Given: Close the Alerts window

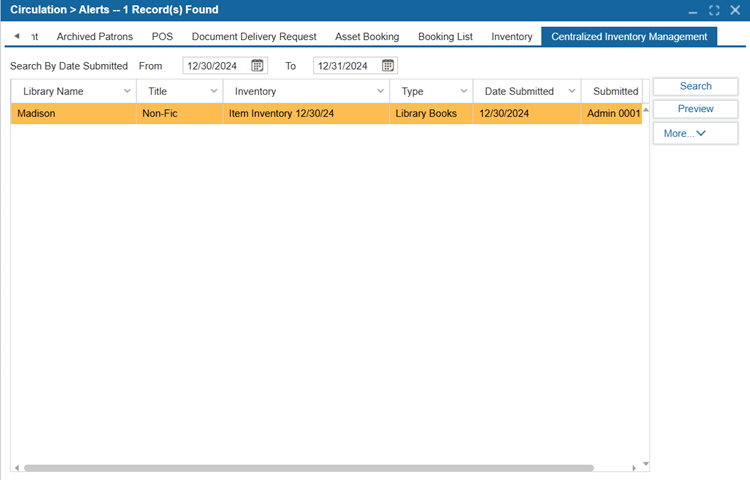Looking at the screenshot, I should [x=735, y=10].
